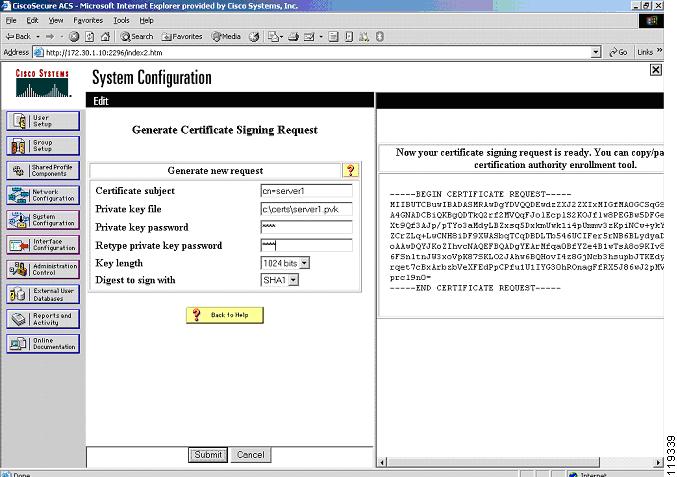Open the Favorites menu
This screenshot has height=477, width=677.
coord(88,20)
